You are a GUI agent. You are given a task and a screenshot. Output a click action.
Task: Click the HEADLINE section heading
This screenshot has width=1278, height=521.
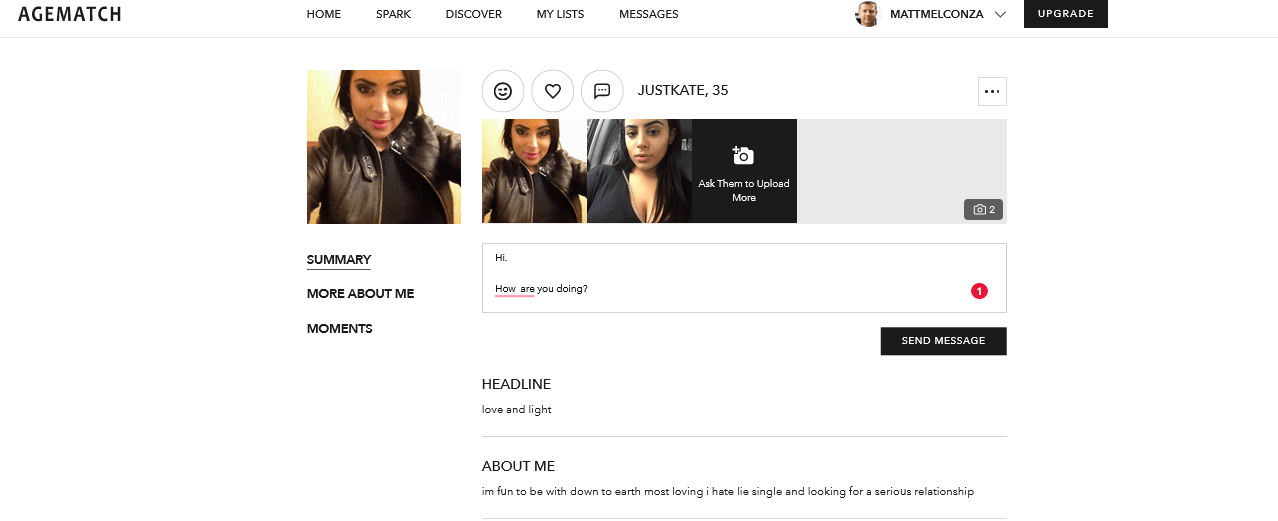[516, 384]
